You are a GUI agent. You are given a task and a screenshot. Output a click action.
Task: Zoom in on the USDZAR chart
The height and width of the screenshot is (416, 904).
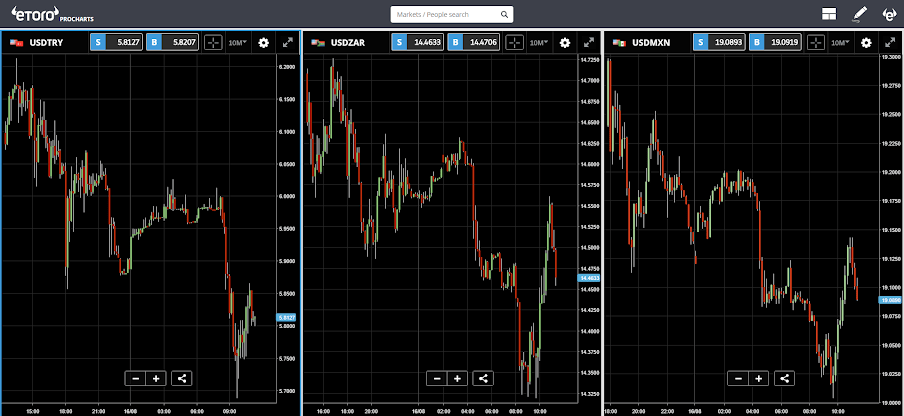click(x=457, y=378)
